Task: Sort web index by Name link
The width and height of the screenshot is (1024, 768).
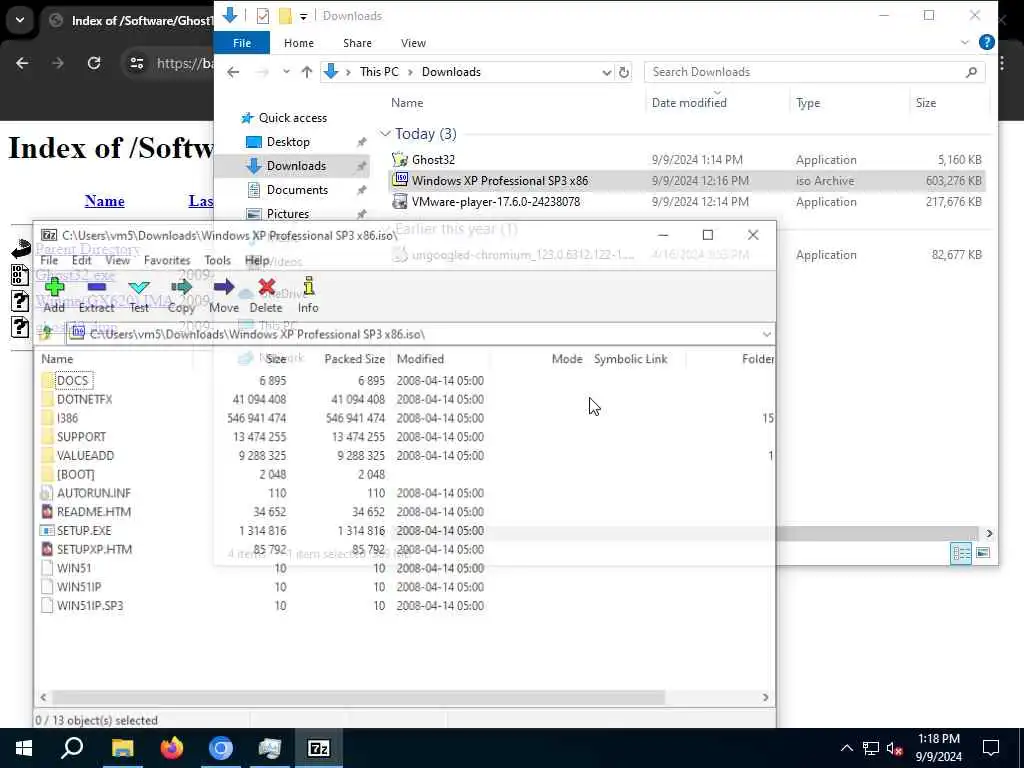Action: [x=104, y=200]
